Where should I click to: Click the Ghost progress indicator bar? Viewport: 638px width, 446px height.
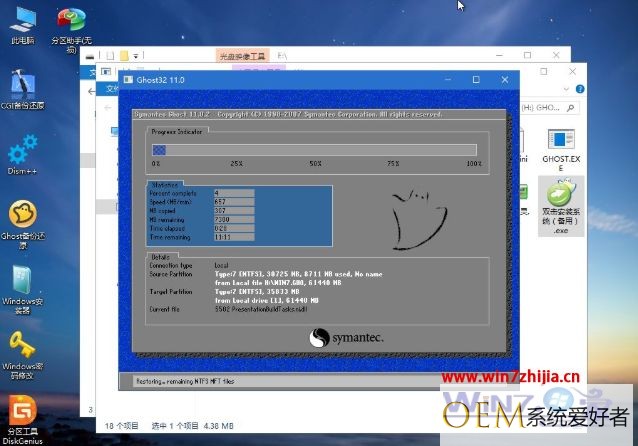coord(314,150)
